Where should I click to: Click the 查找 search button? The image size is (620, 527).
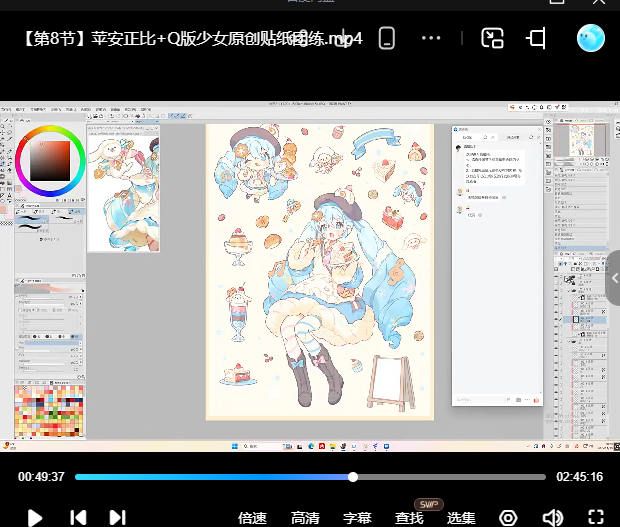(x=409, y=518)
